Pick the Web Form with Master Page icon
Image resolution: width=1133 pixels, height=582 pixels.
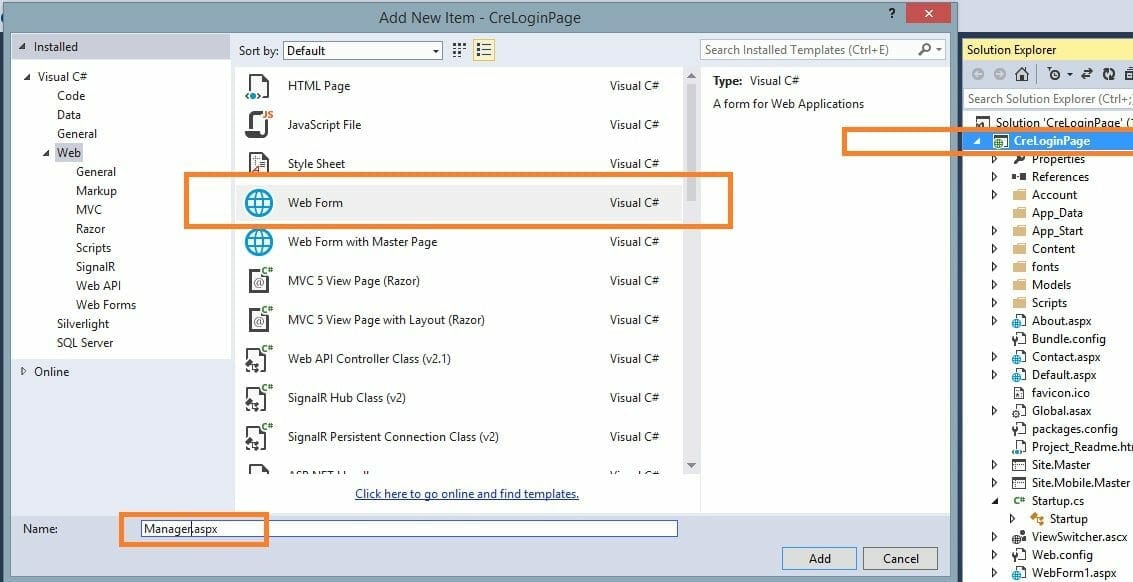coord(258,242)
